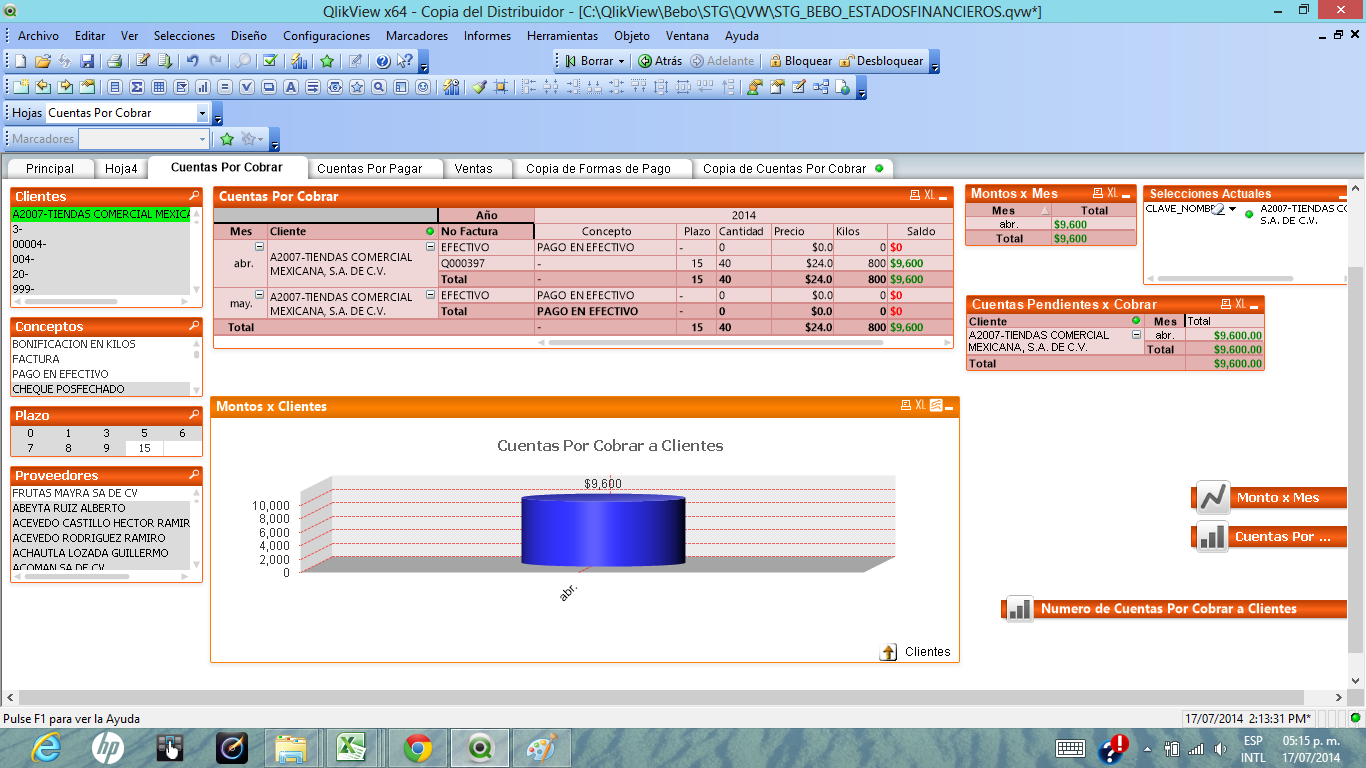
Task: Open Internet Explorer from the taskbar
Action: [46, 747]
